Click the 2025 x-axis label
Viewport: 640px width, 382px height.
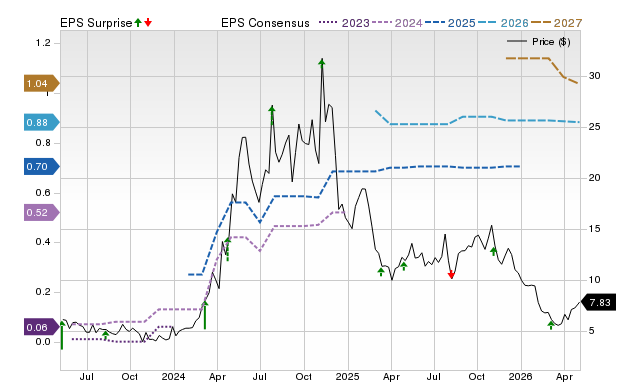point(347,376)
